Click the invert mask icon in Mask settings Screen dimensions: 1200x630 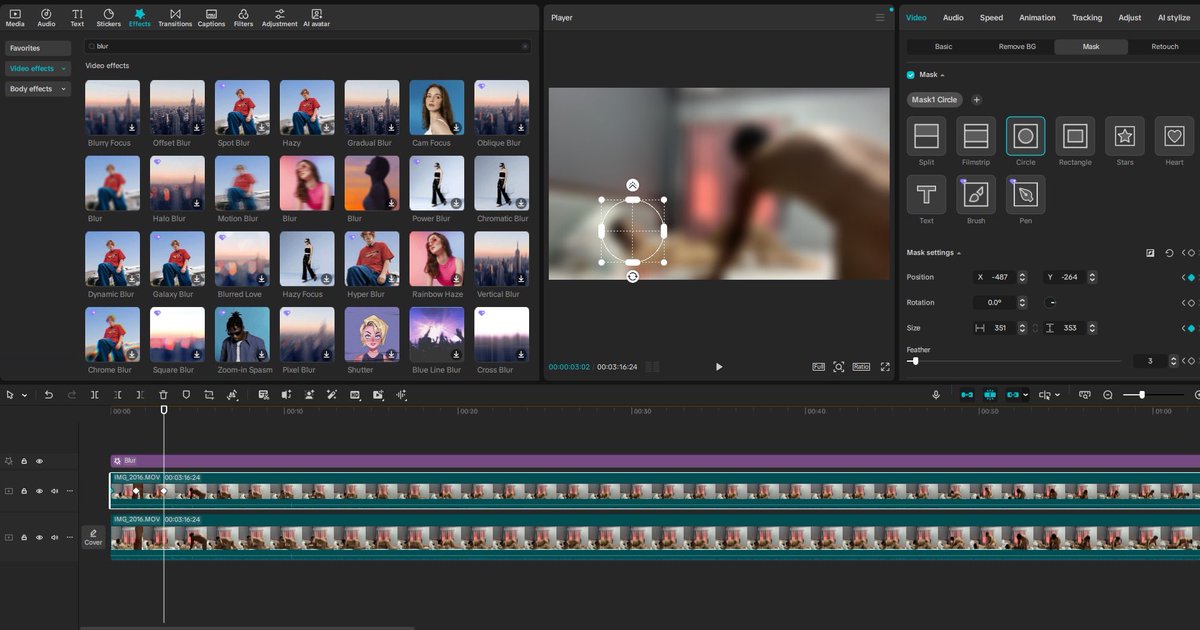1150,253
